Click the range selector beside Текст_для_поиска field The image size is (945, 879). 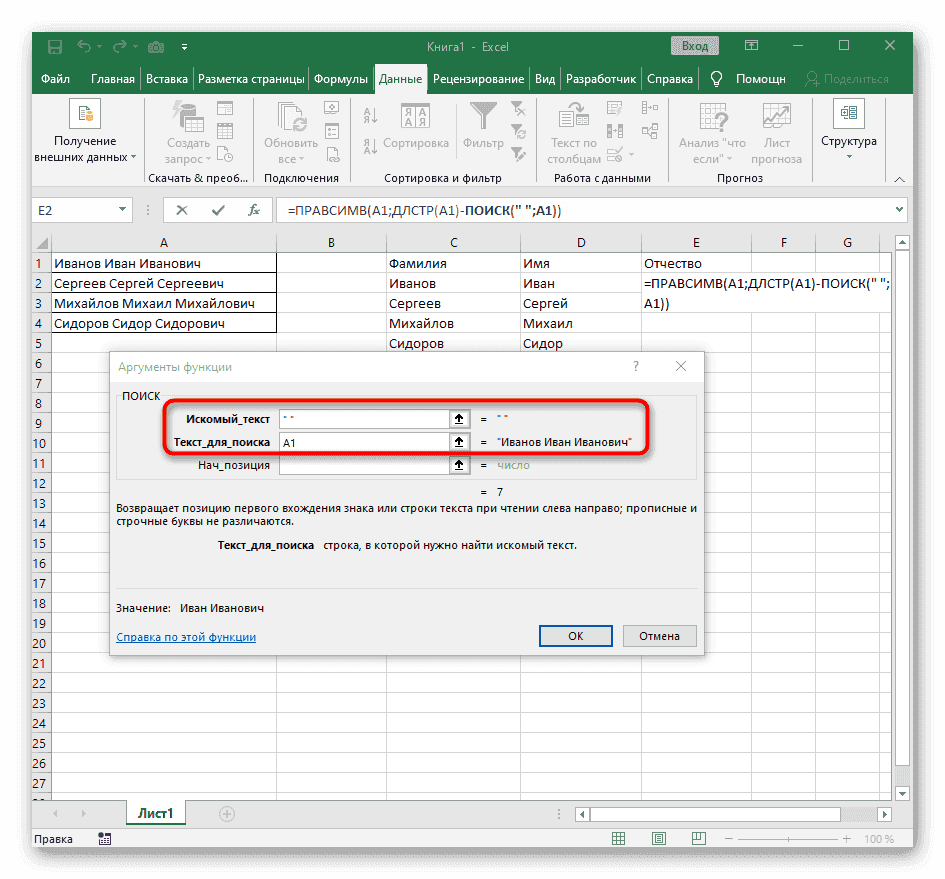pos(459,441)
